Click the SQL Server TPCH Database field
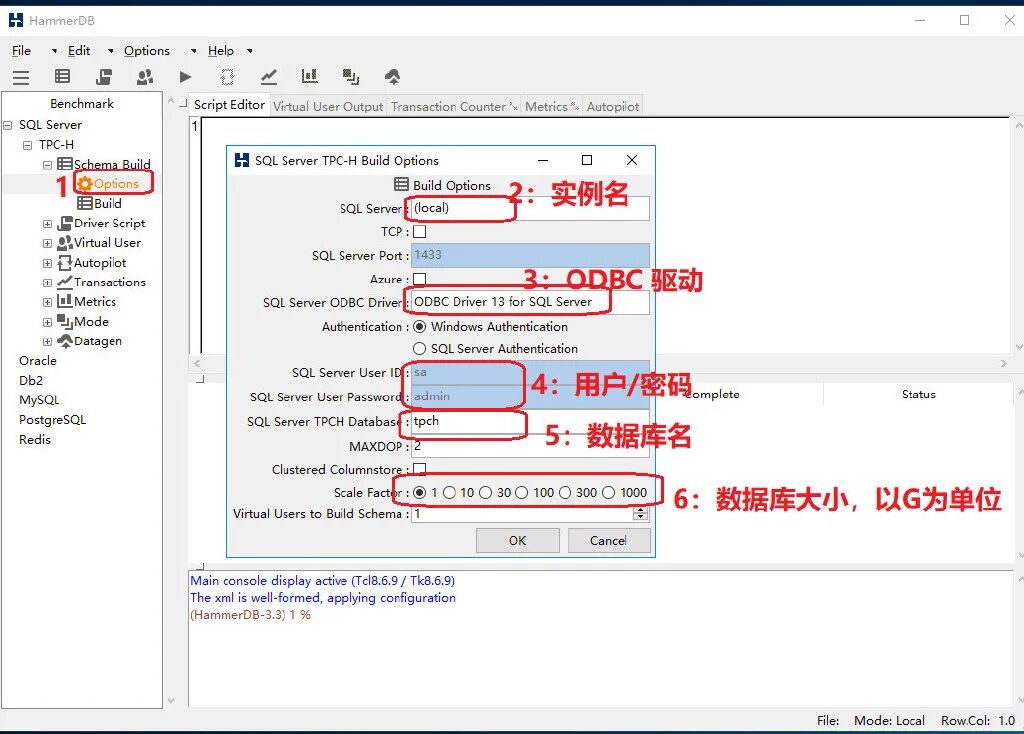The height and width of the screenshot is (734, 1024). [530, 421]
